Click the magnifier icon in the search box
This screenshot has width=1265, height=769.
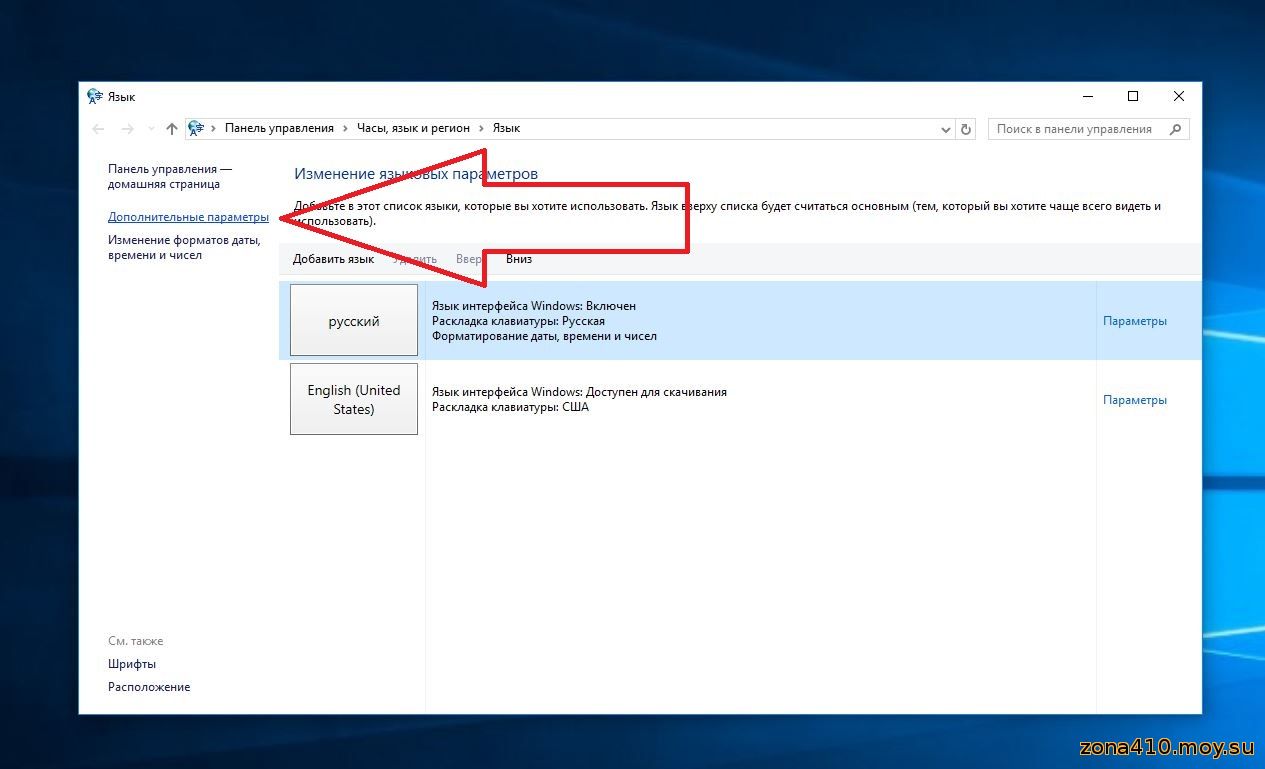pyautogui.click(x=1176, y=129)
